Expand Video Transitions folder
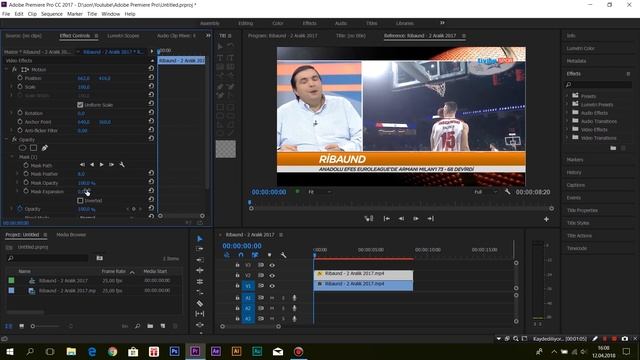 coord(567,138)
